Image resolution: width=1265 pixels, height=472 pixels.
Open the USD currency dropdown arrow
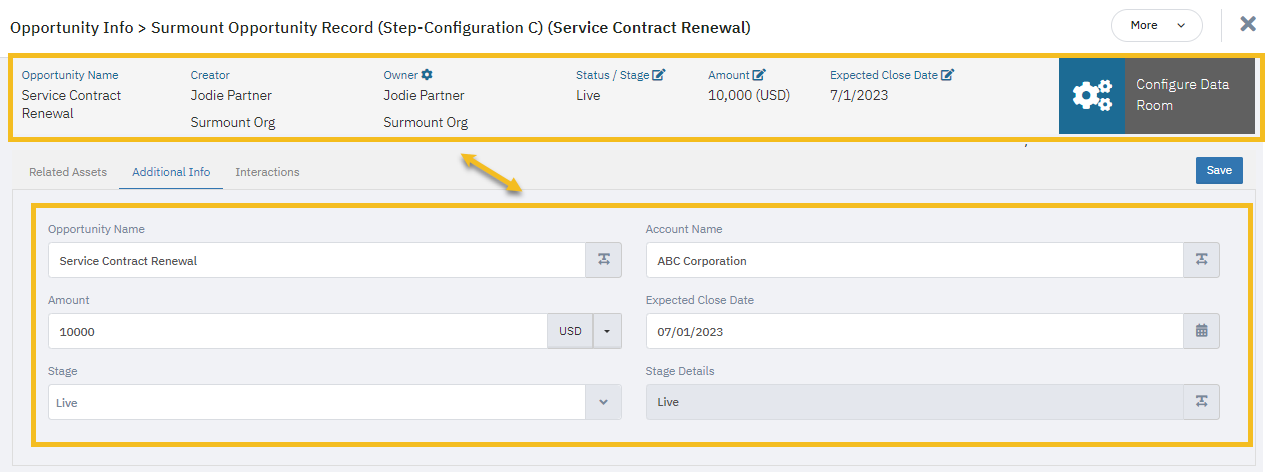pyautogui.click(x=607, y=331)
